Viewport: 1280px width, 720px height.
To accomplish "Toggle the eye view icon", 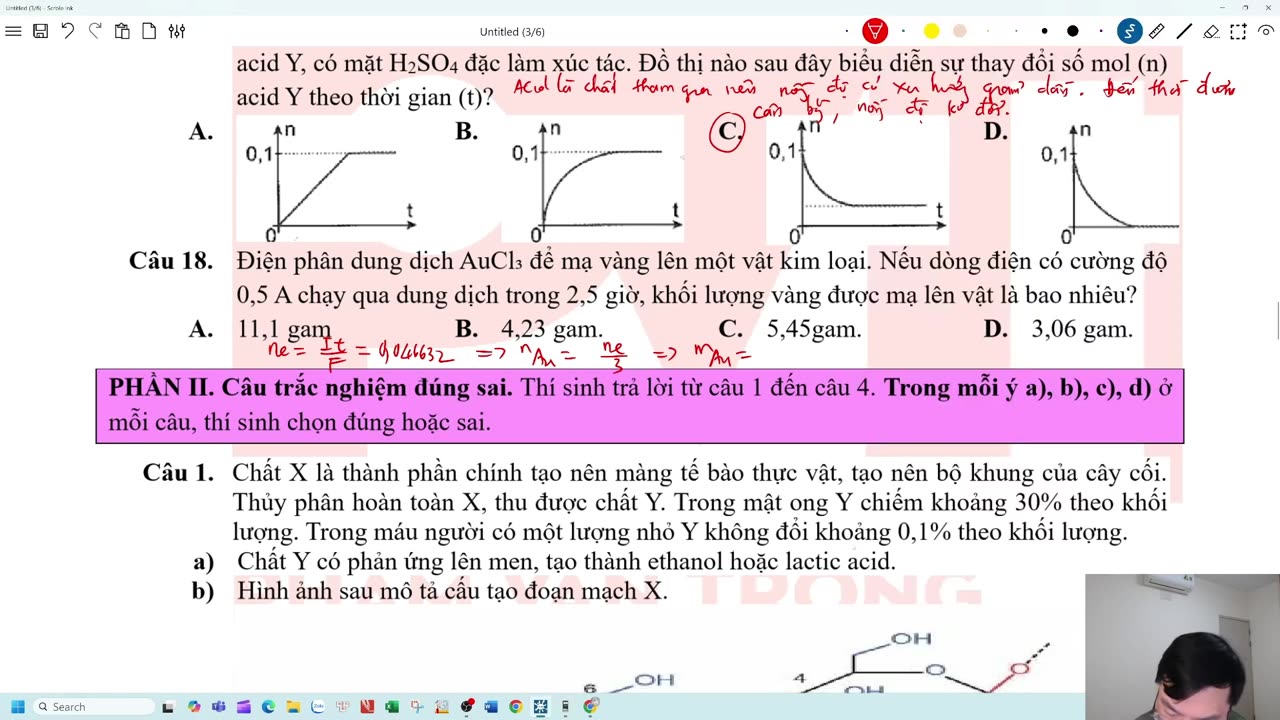I will [x=1266, y=31].
